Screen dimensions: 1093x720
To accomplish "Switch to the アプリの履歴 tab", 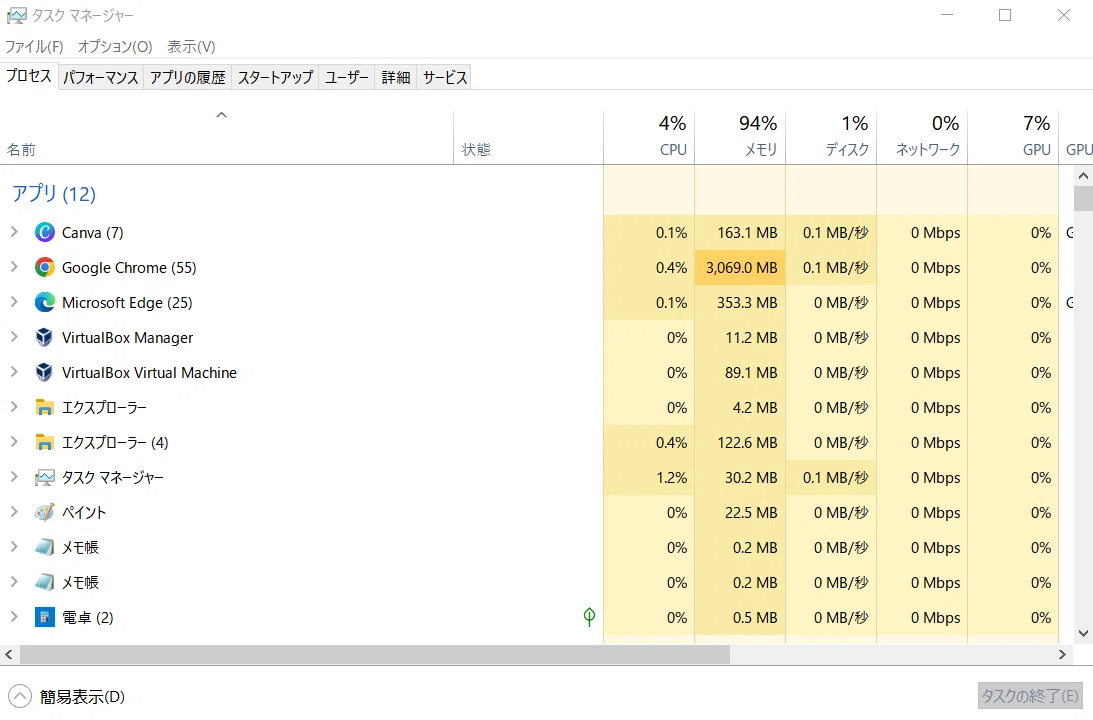I will [x=188, y=77].
